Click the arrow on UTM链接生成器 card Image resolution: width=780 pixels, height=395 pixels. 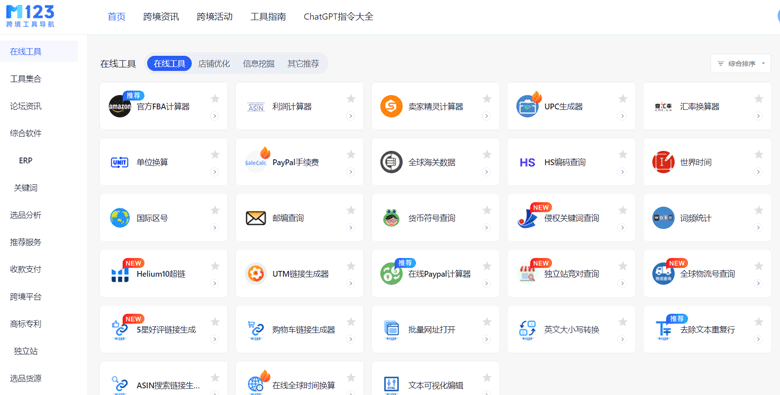point(350,283)
